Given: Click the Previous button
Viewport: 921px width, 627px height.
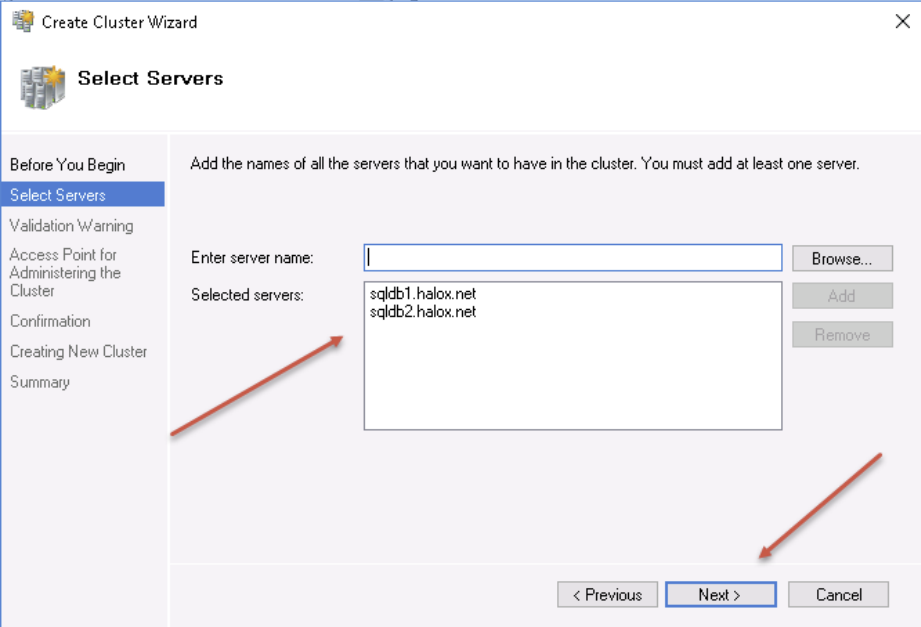Looking at the screenshot, I should (607, 595).
